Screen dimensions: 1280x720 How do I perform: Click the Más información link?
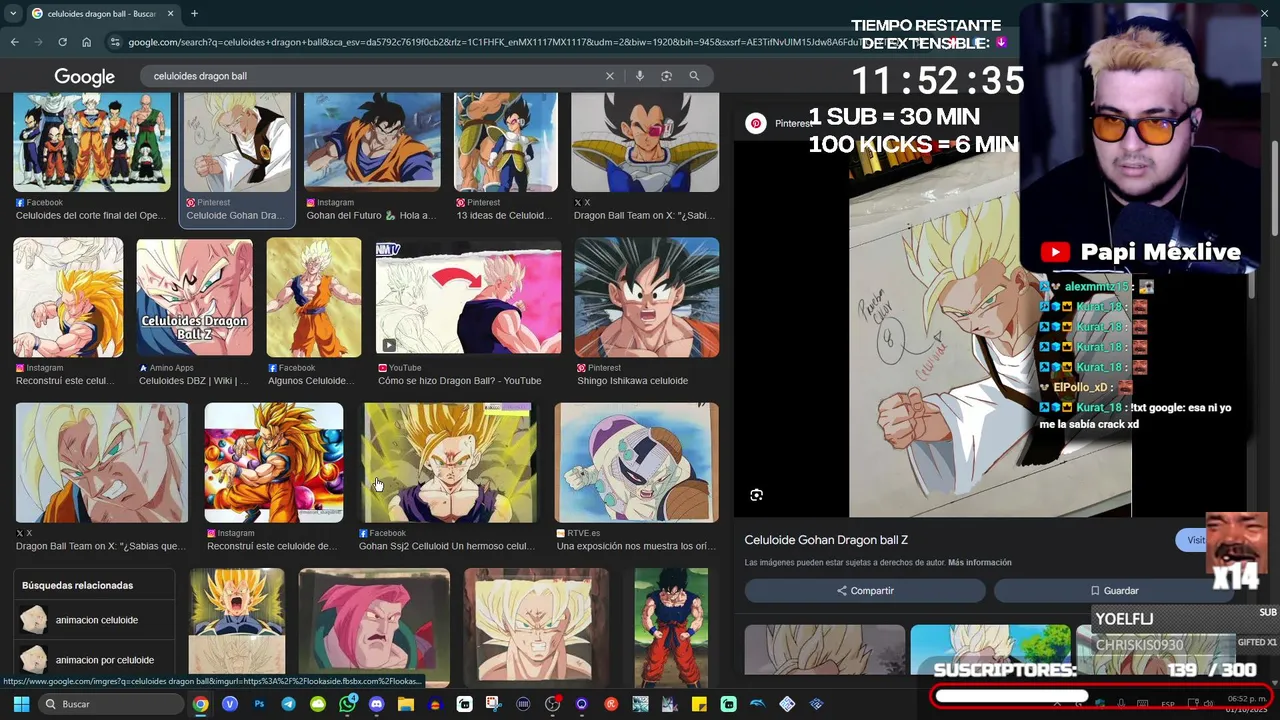[x=980, y=563]
